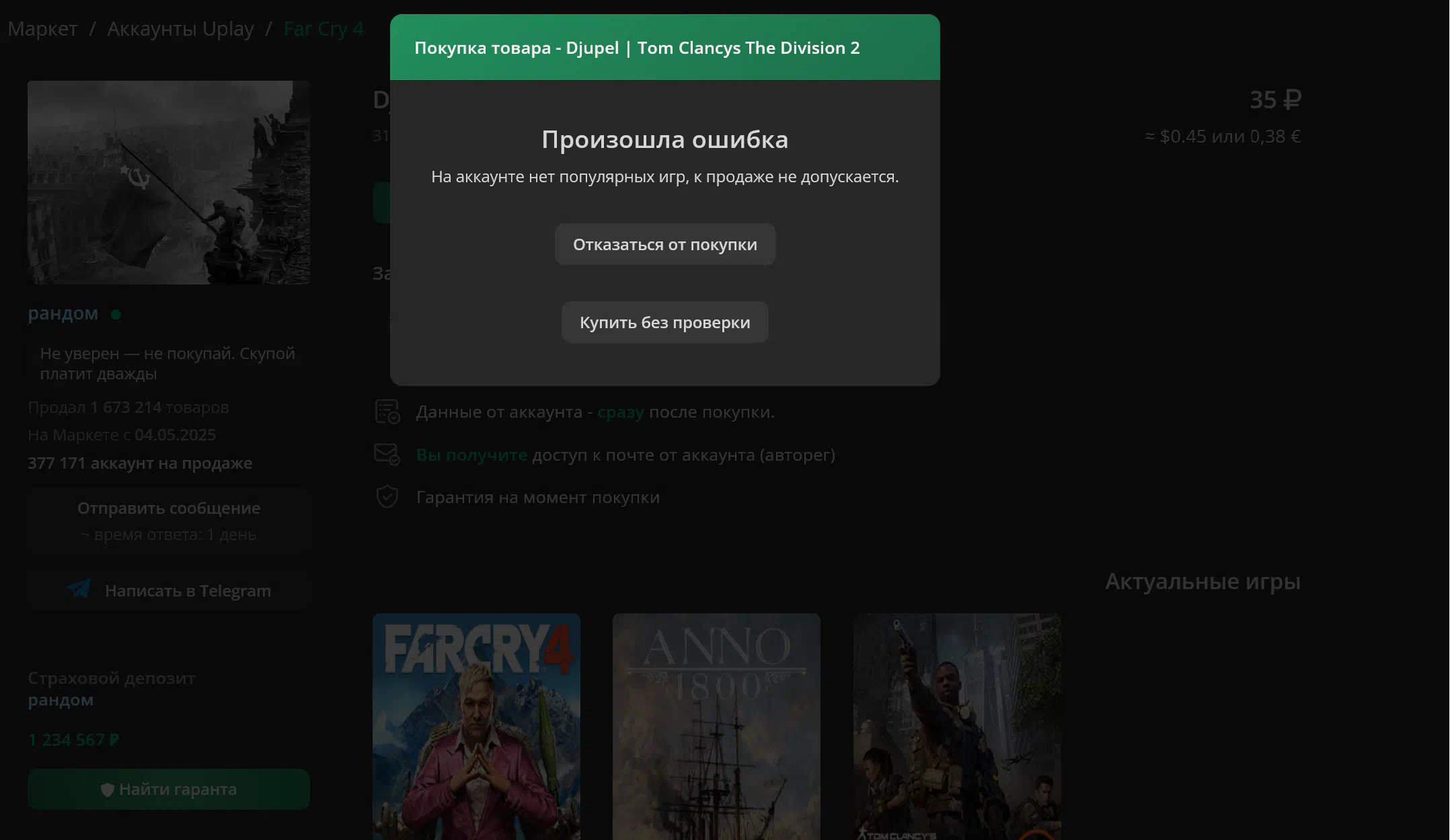Choose 'Купить без проверки' button
Screen dimensions: 1450x840
664,322
